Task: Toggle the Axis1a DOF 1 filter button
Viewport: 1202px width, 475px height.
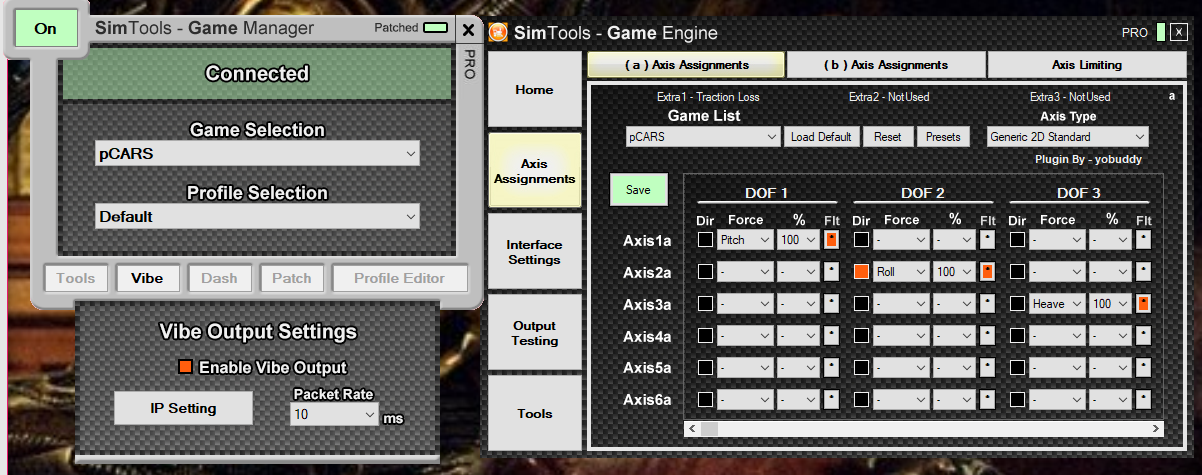Action: coord(831,240)
